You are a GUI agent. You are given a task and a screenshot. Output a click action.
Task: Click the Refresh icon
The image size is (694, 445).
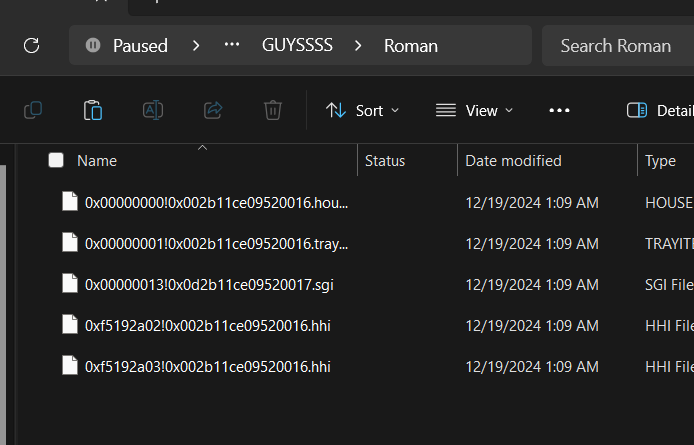(31, 46)
